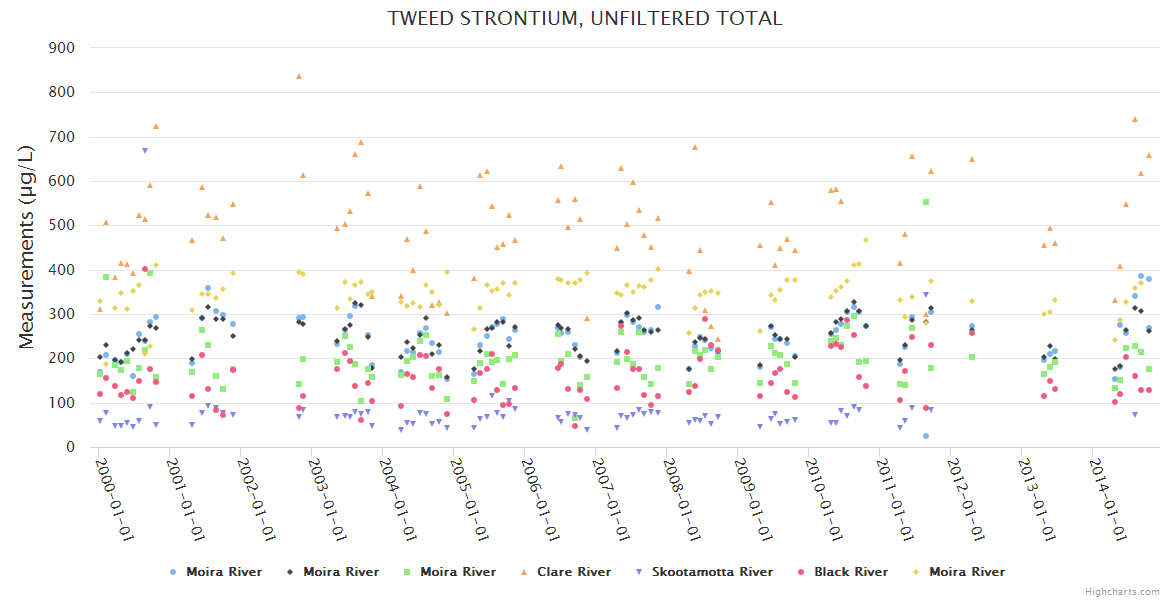The width and height of the screenshot is (1170, 600).
Task: Hide the Clare River series via its label
Action: (573, 572)
